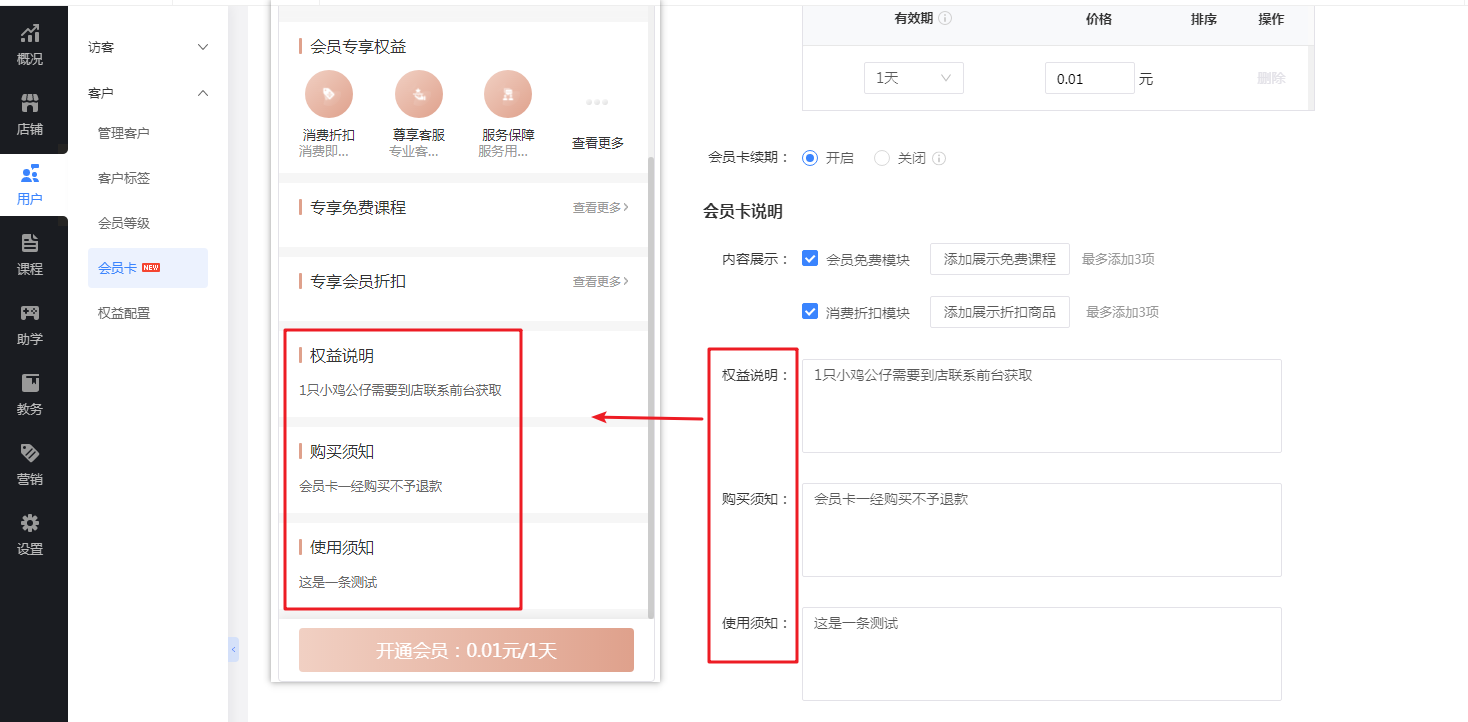This screenshot has height=722, width=1468.
Task: Open 会员等级 in the side menu
Action: tap(124, 223)
